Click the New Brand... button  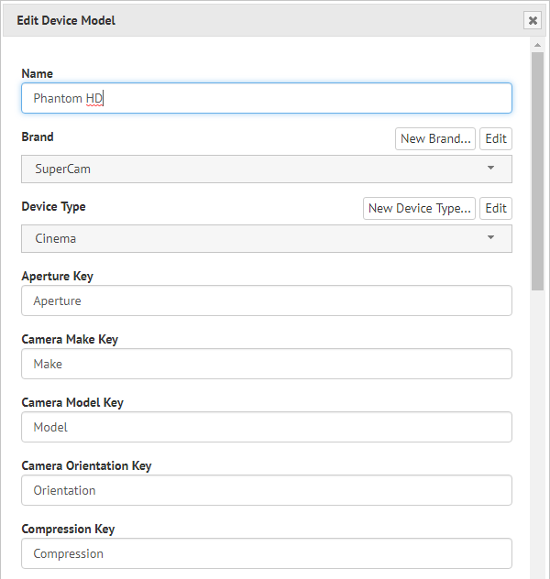point(435,139)
